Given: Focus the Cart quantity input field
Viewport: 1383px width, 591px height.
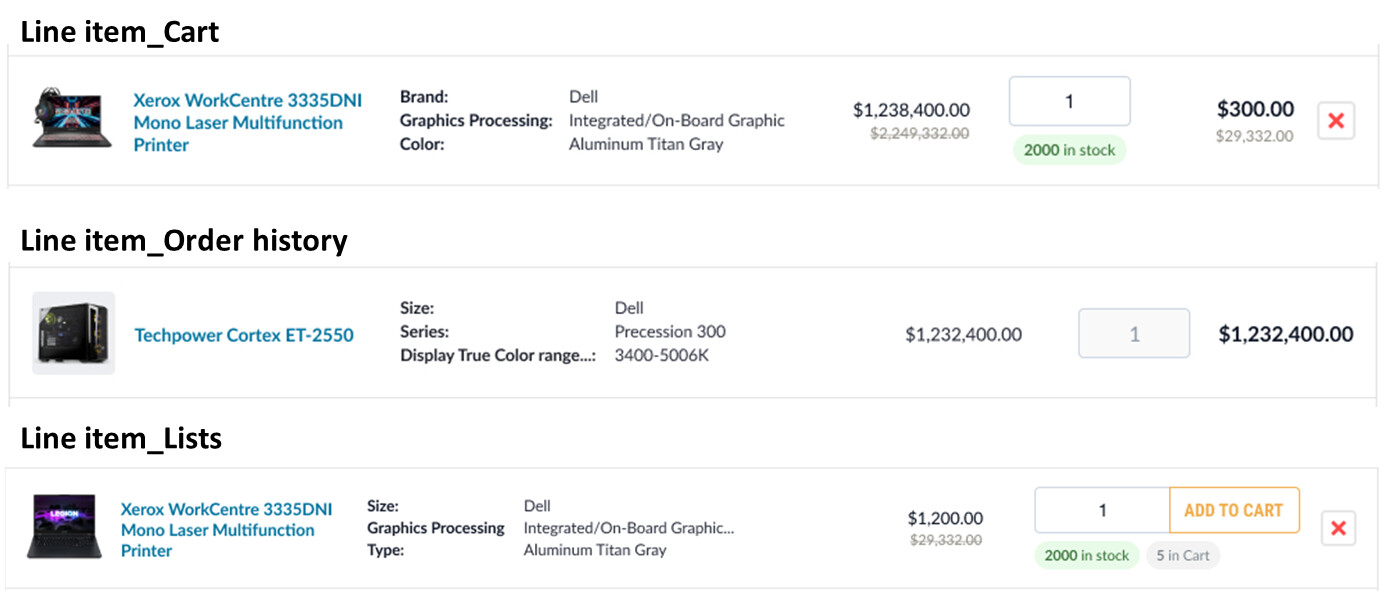Looking at the screenshot, I should [x=1069, y=101].
